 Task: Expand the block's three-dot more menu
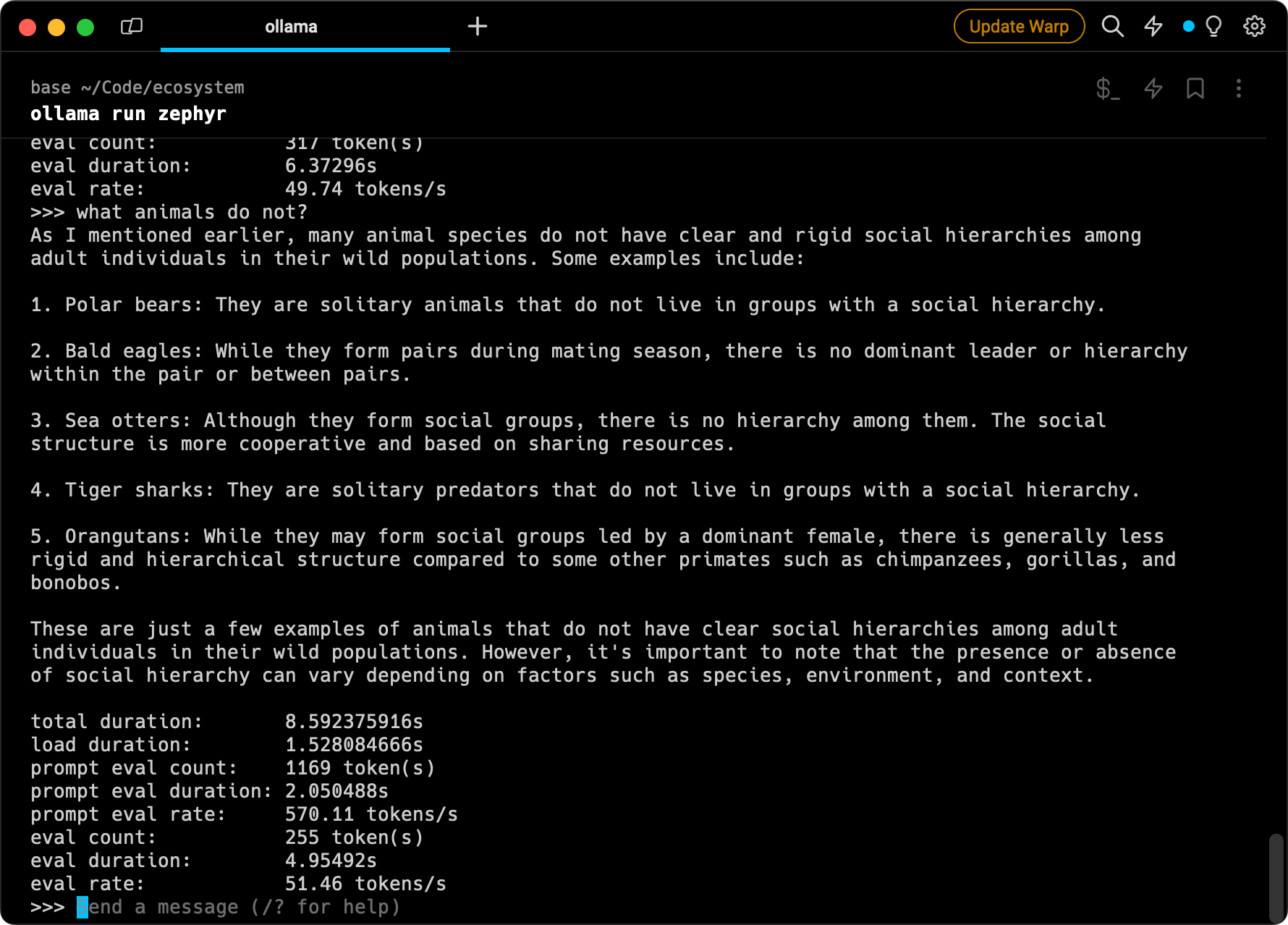click(x=1239, y=88)
